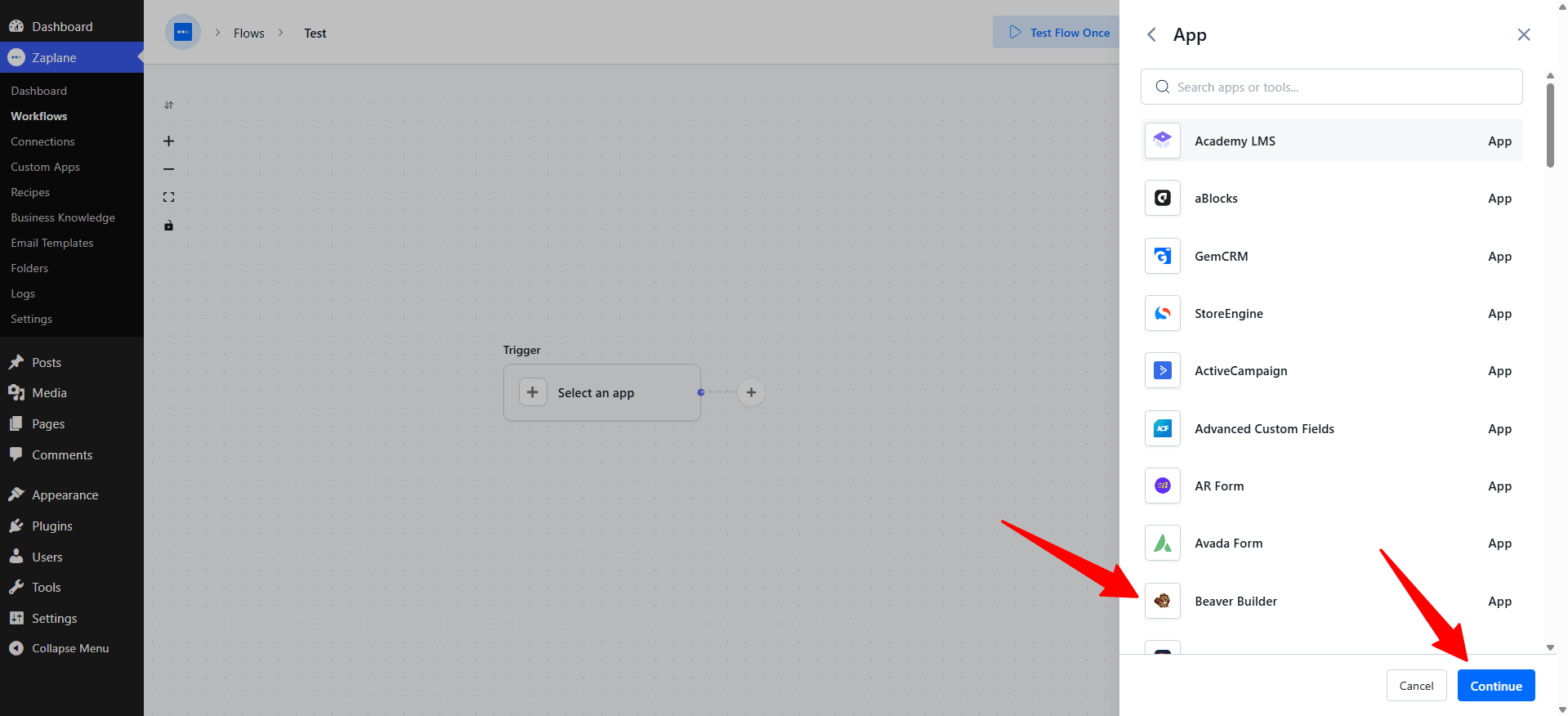The height and width of the screenshot is (716, 1568).
Task: Click the Advanced Custom Fields name text
Action: [x=1264, y=428]
